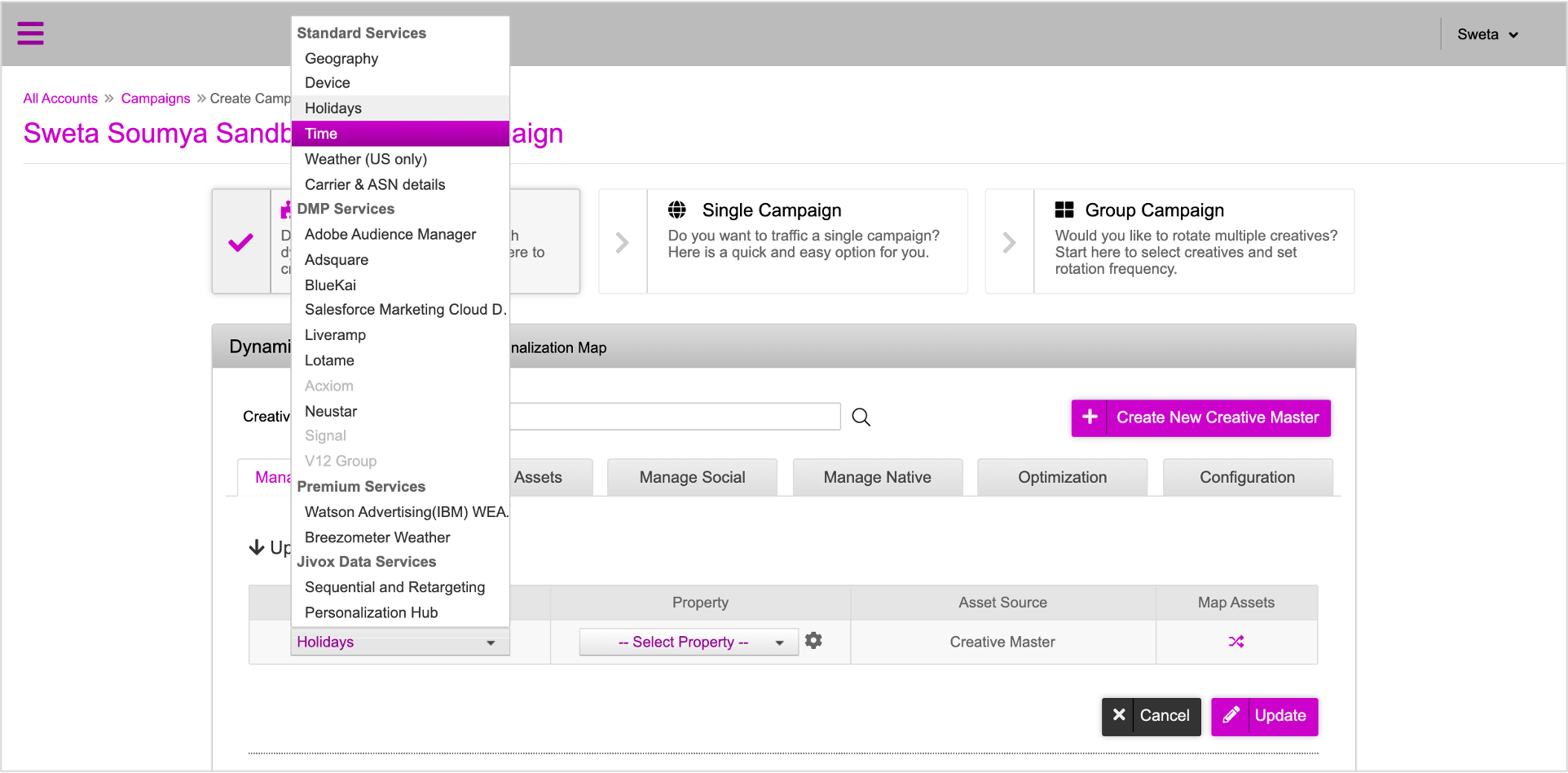This screenshot has width=1568, height=773.
Task: Click Create New Creative Master button
Action: tap(1200, 417)
